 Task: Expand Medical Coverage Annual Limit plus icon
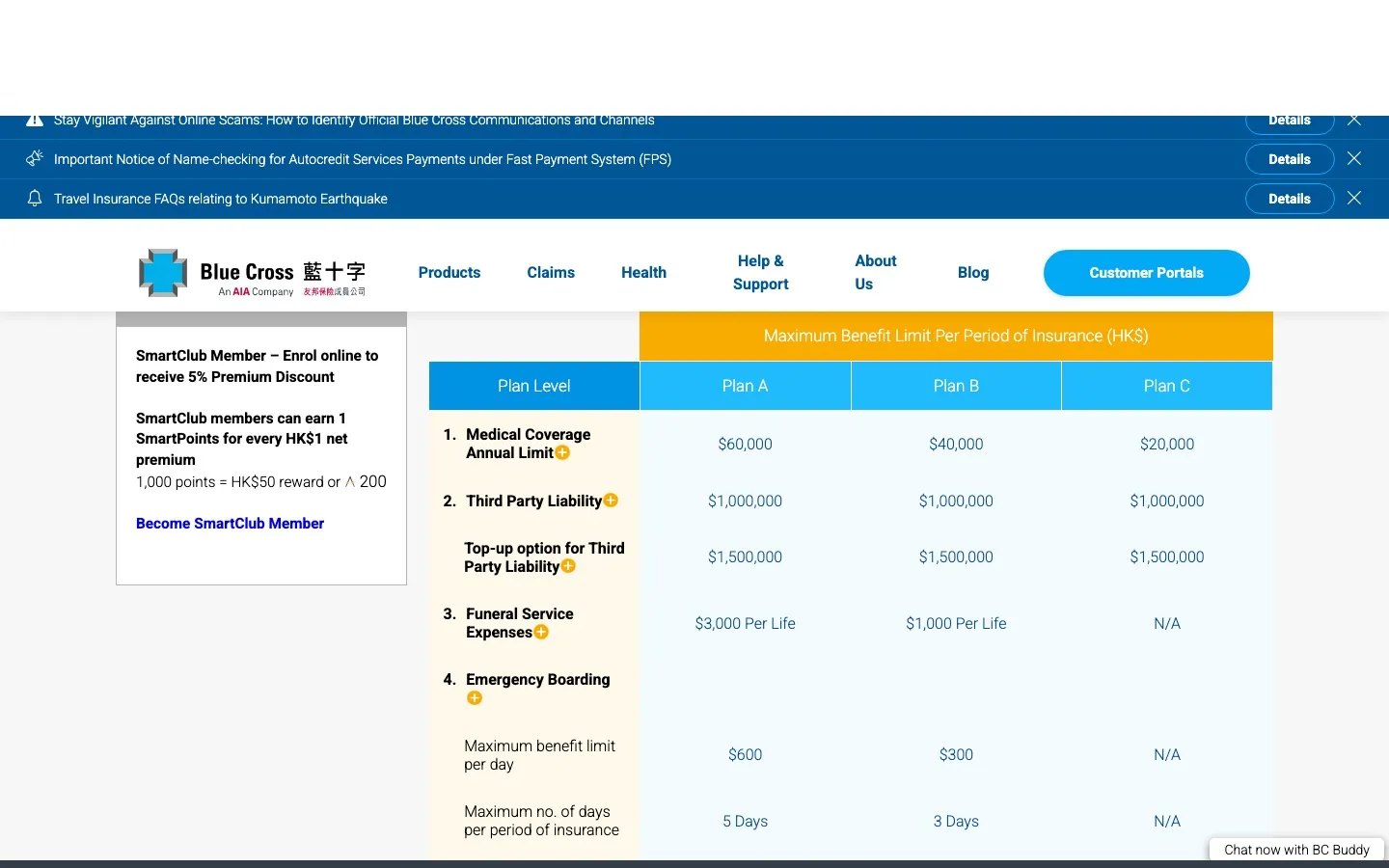click(x=562, y=452)
